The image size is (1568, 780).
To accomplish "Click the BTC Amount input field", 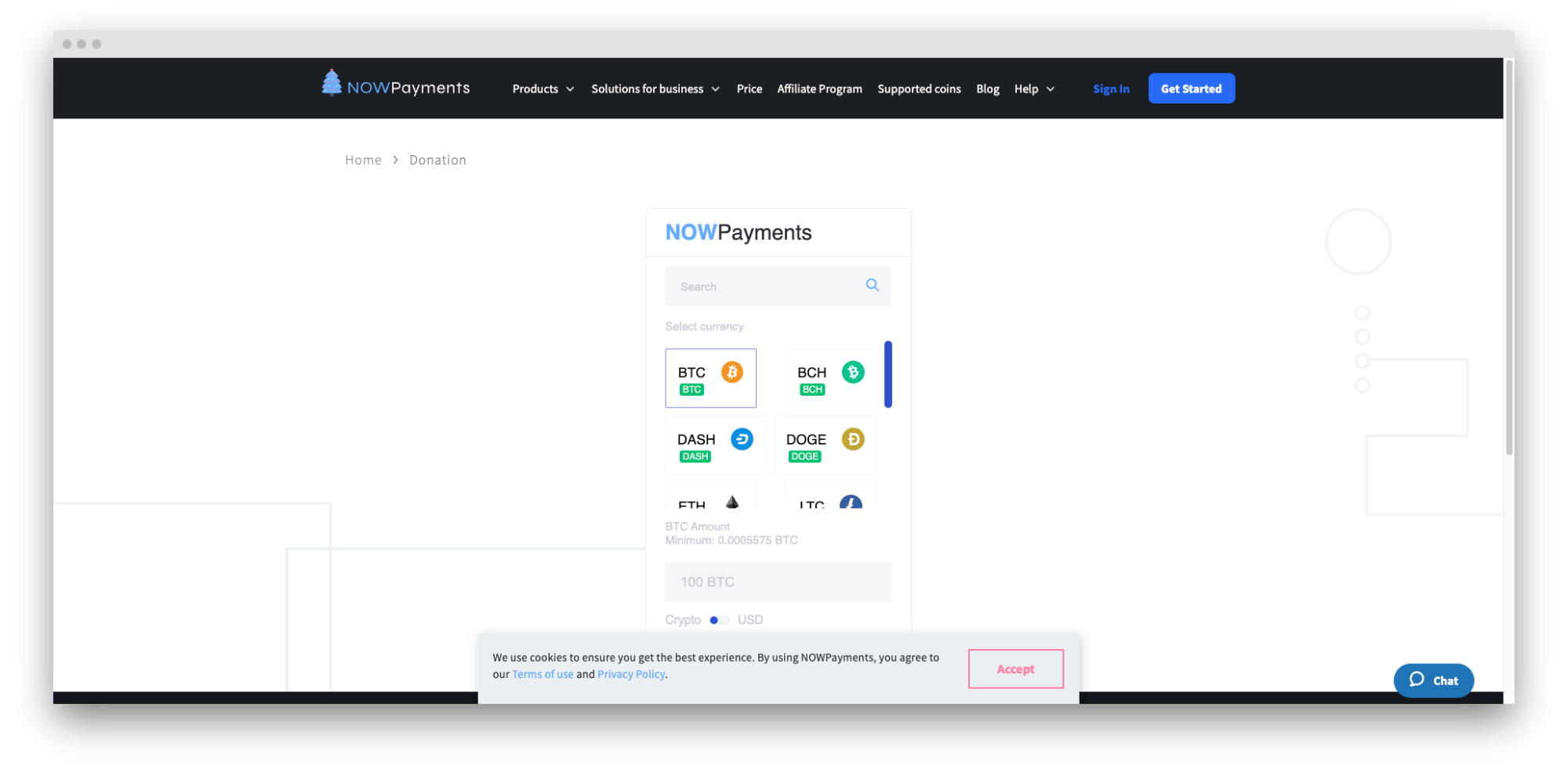I will 778,582.
